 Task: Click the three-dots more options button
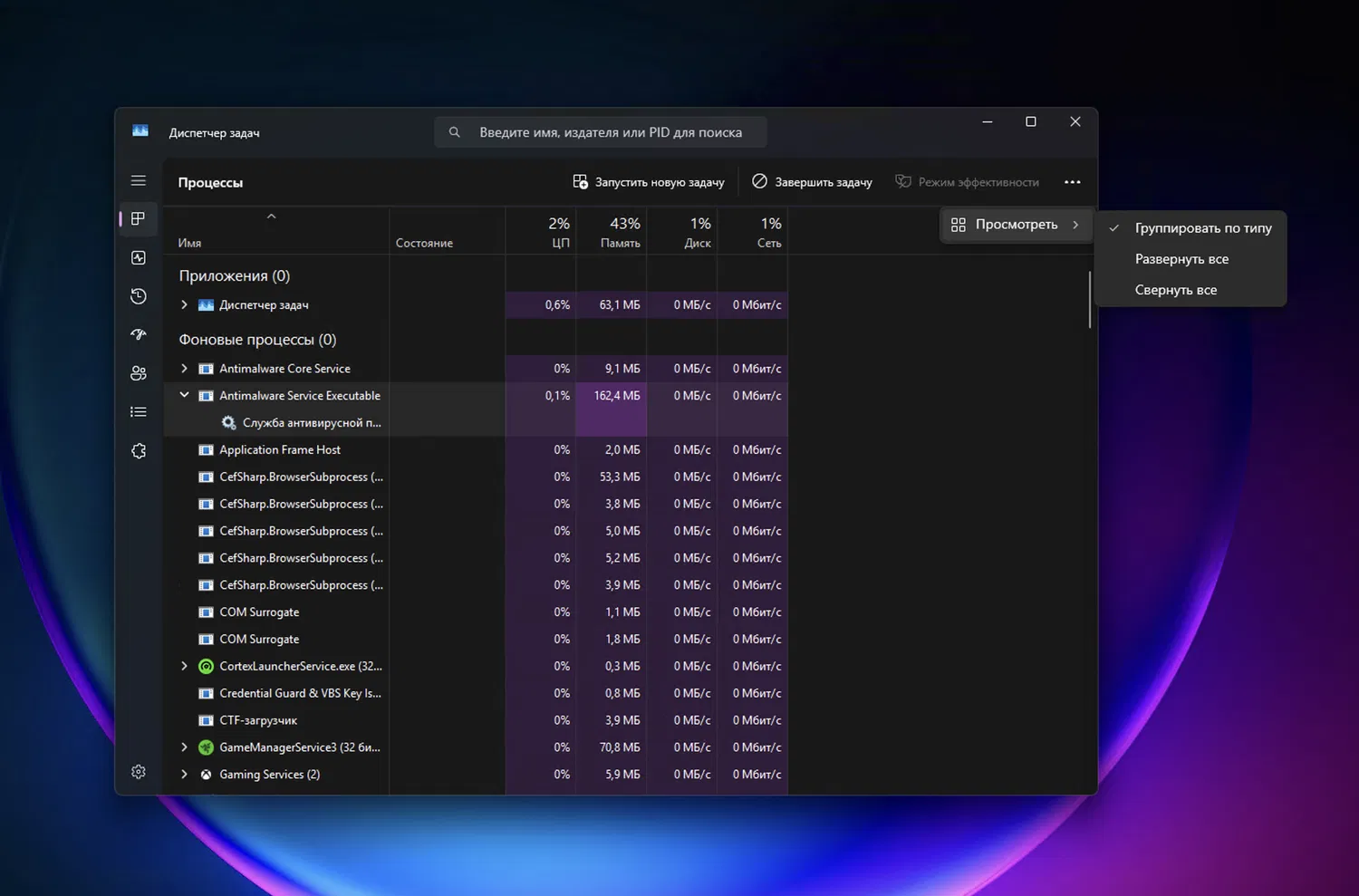click(x=1072, y=182)
